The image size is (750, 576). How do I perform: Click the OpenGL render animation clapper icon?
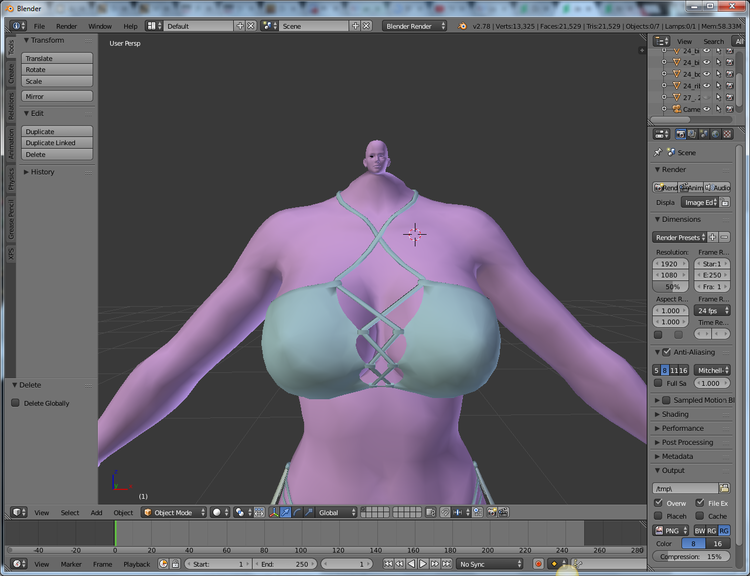(x=503, y=512)
